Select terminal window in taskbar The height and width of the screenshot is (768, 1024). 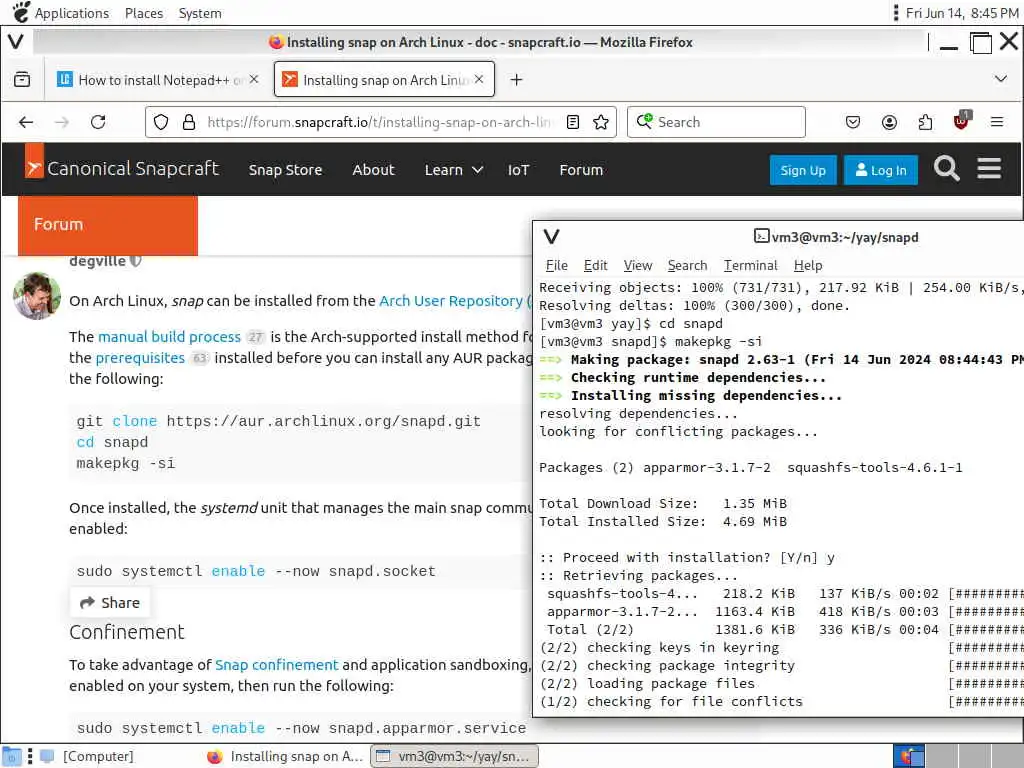click(455, 756)
